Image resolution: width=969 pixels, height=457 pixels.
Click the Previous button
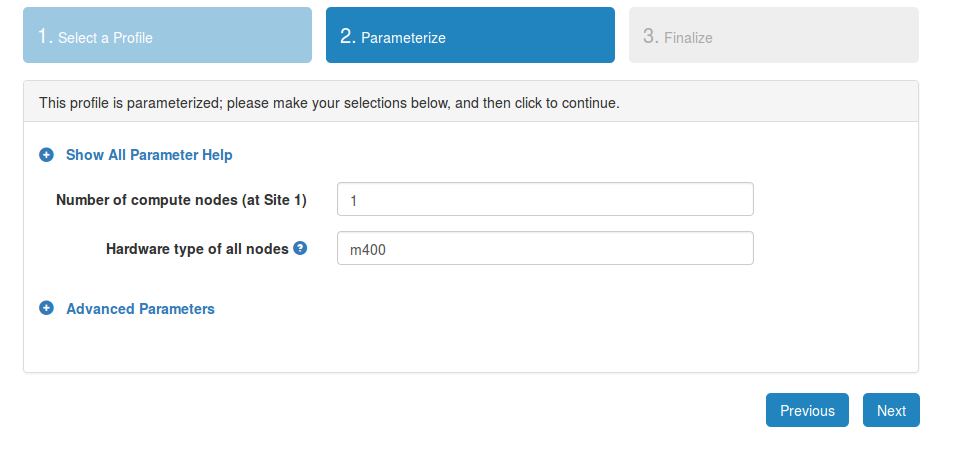807,410
